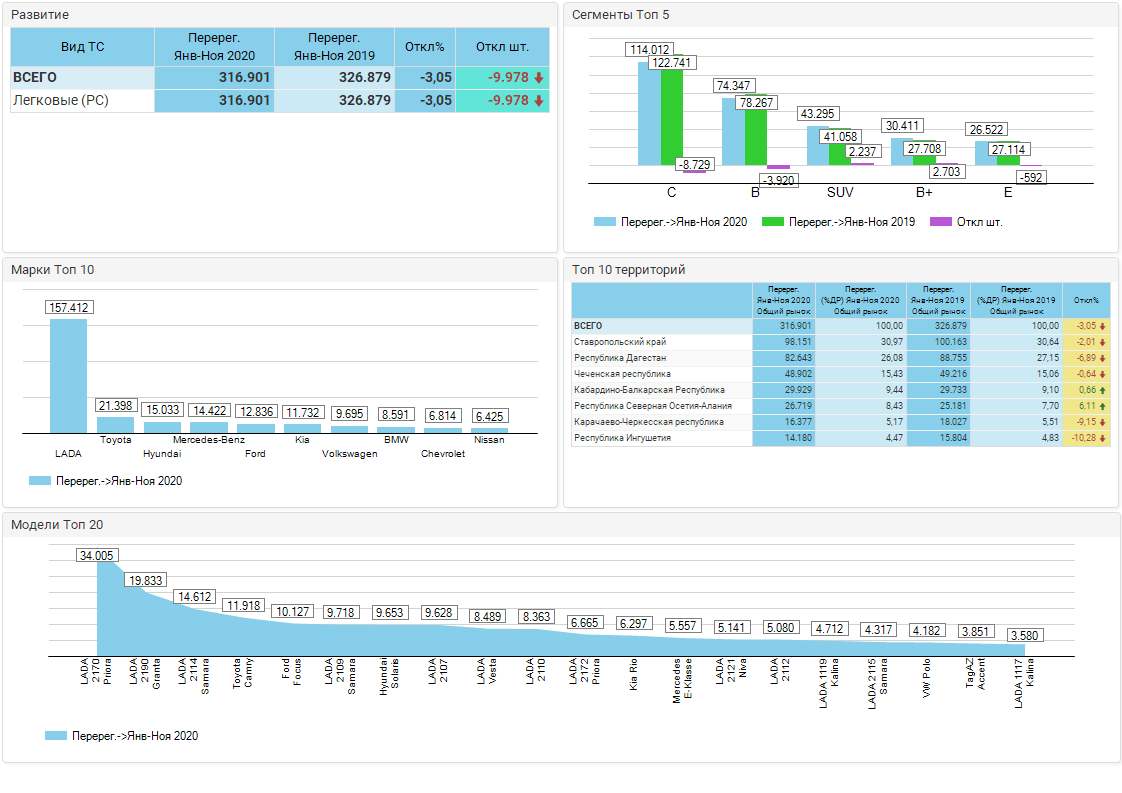Screen dimensions: 1122x793
Task: Sort by Откл шт. column header
Action: [x=502, y=47]
